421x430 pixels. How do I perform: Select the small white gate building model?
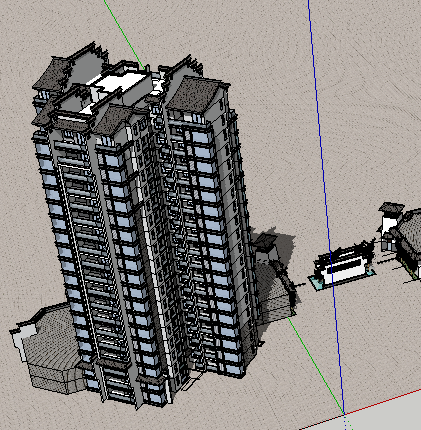point(343,267)
